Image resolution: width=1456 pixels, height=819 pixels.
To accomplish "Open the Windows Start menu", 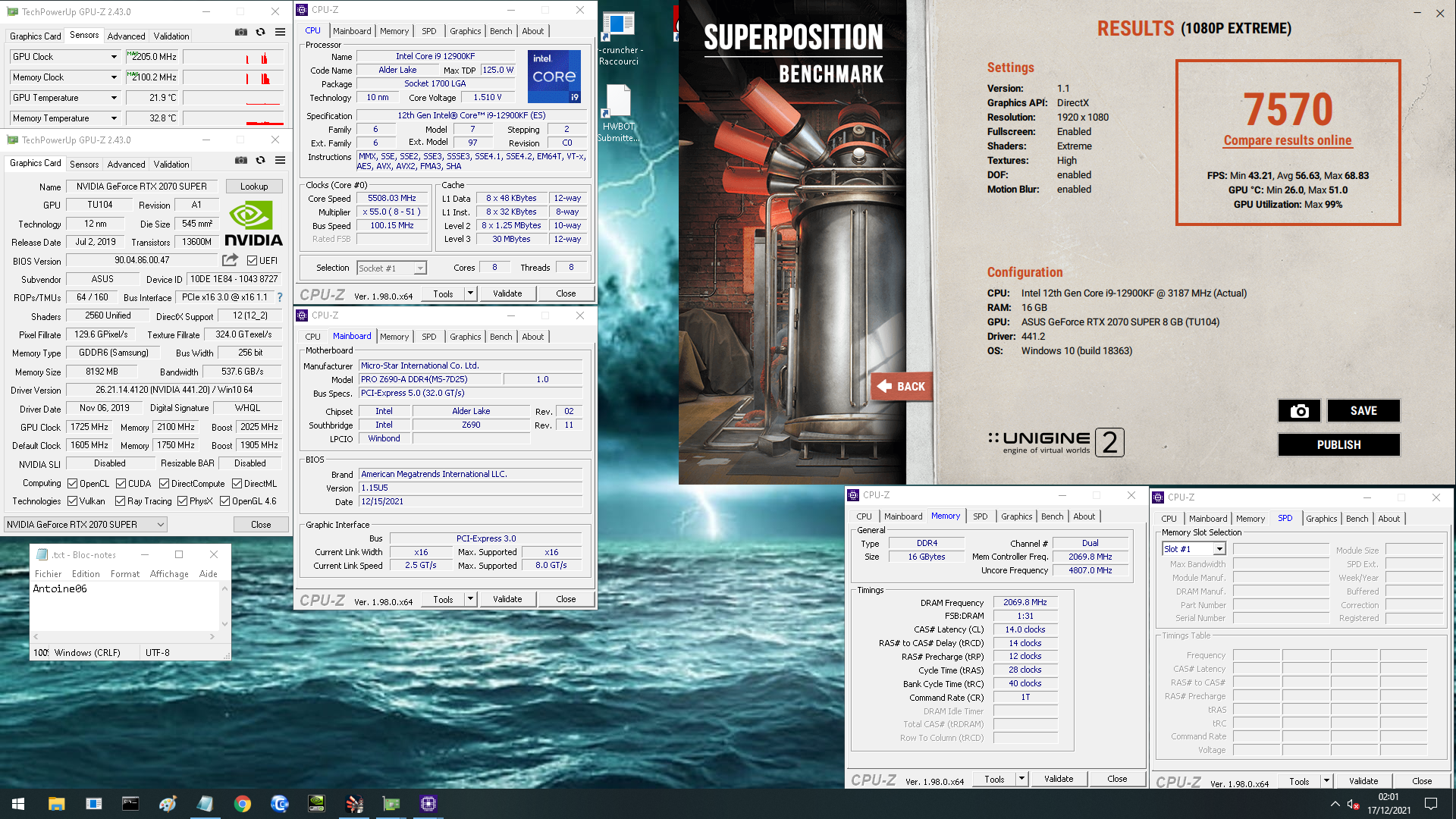I will coord(18,804).
